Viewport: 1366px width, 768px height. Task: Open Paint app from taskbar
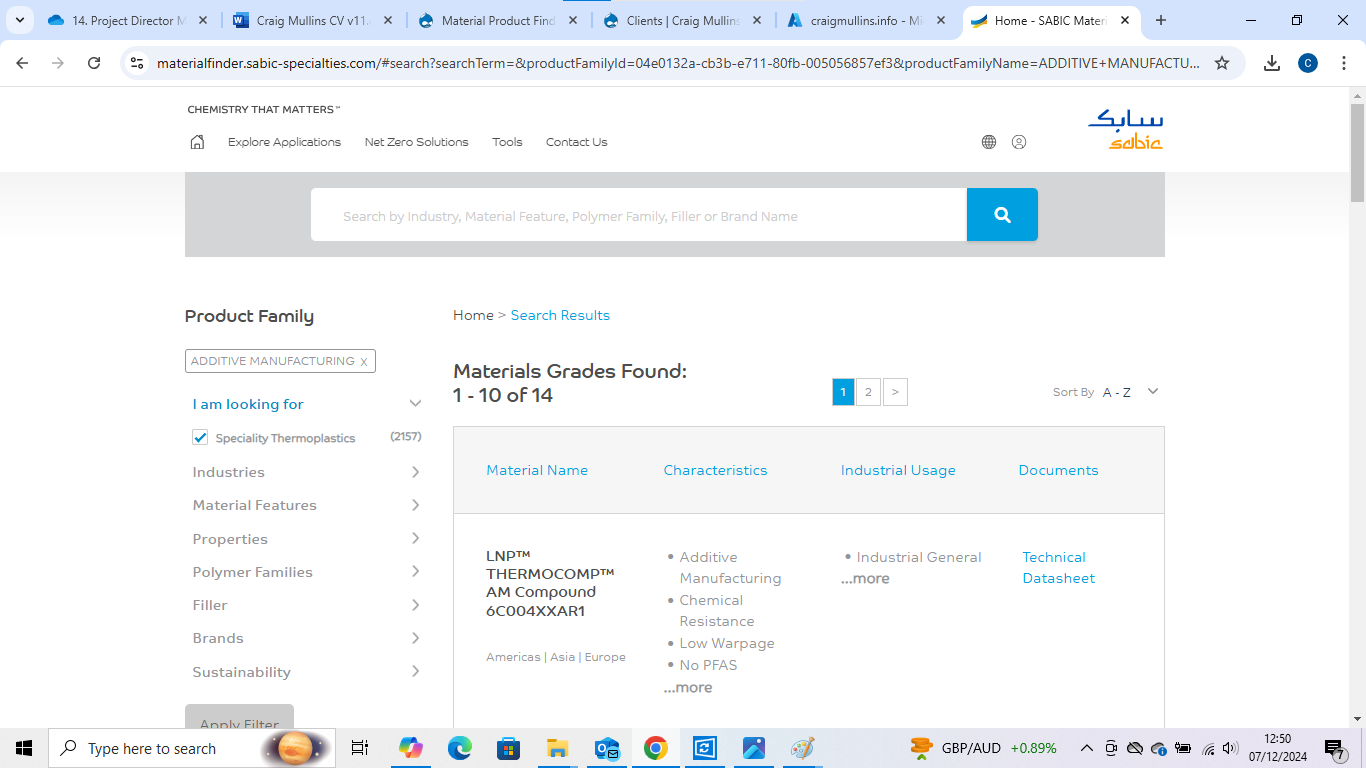pyautogui.click(x=802, y=748)
